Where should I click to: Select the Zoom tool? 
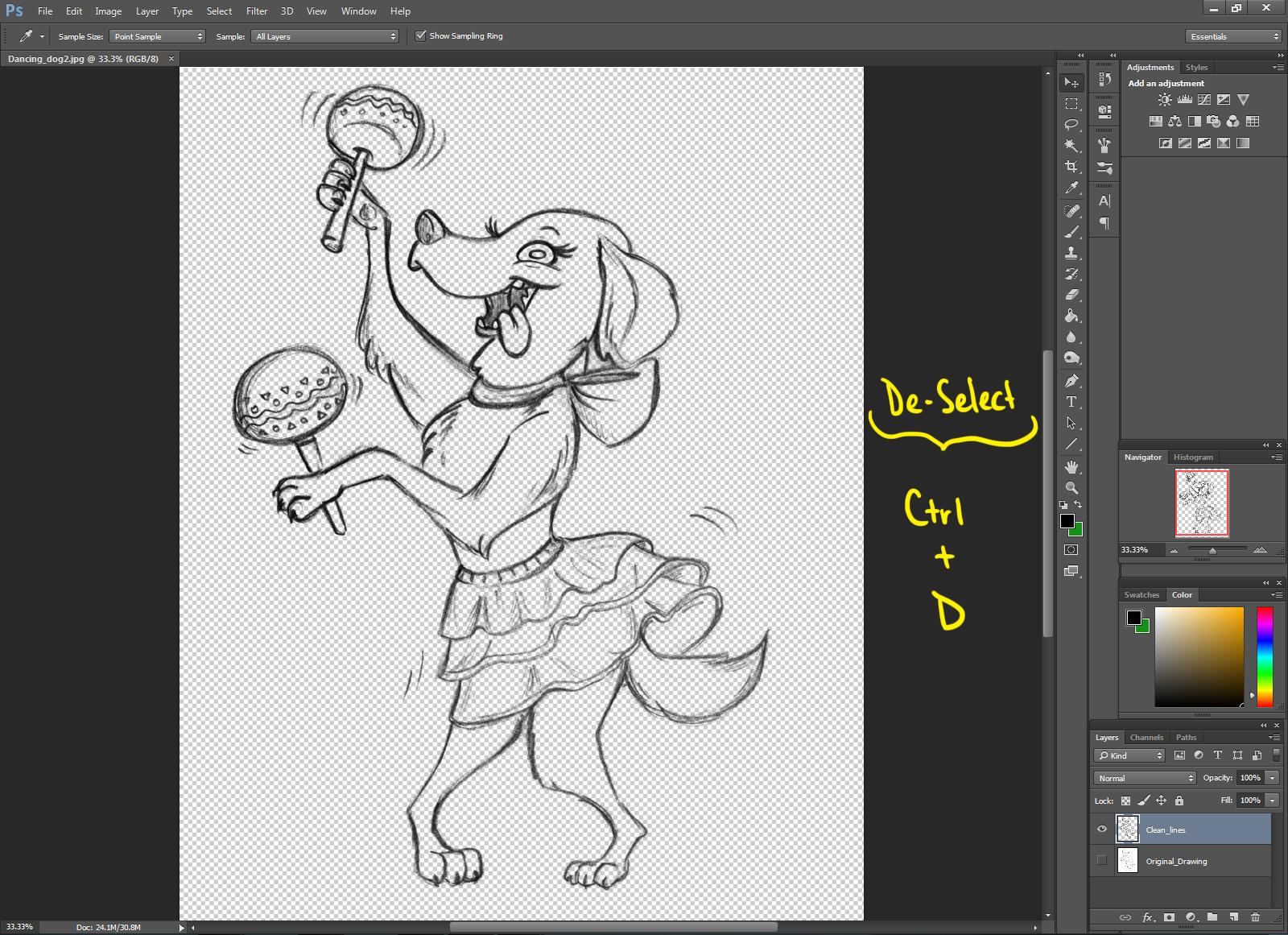(1071, 488)
